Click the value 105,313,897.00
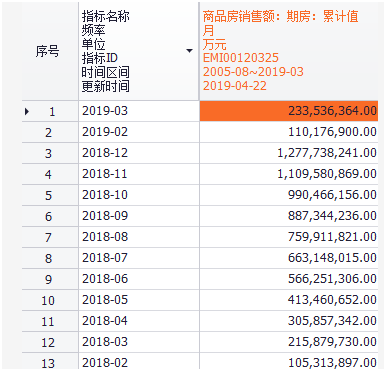 pyautogui.click(x=332, y=363)
